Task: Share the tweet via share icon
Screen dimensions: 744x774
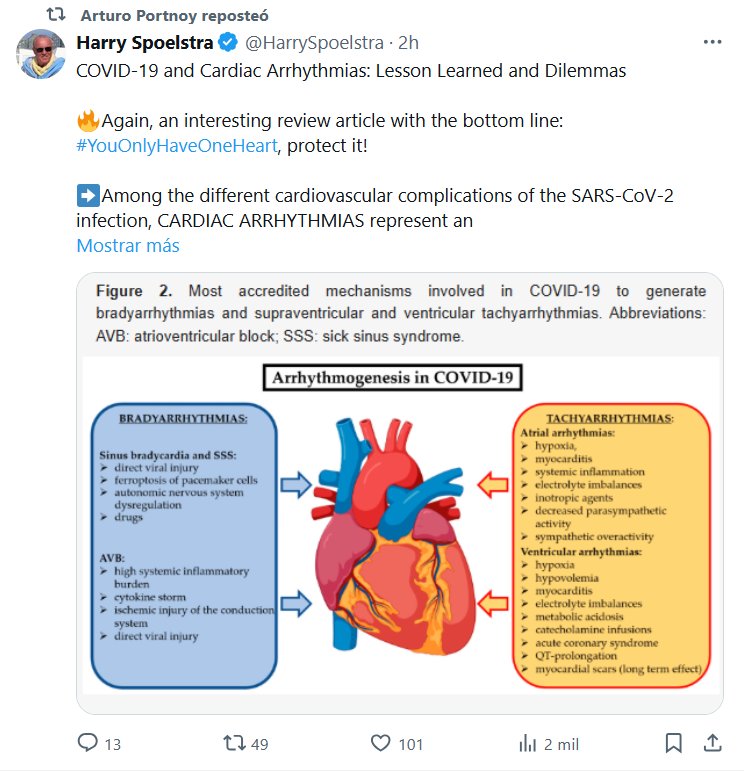Action: point(712,743)
